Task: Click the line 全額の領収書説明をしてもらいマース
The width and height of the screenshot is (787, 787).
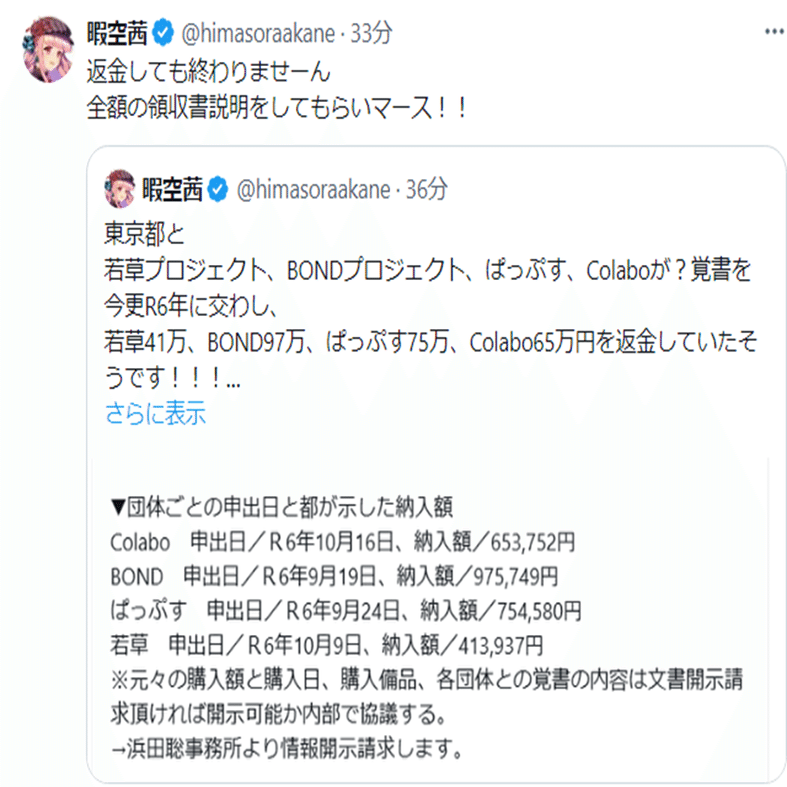Action: click(277, 107)
